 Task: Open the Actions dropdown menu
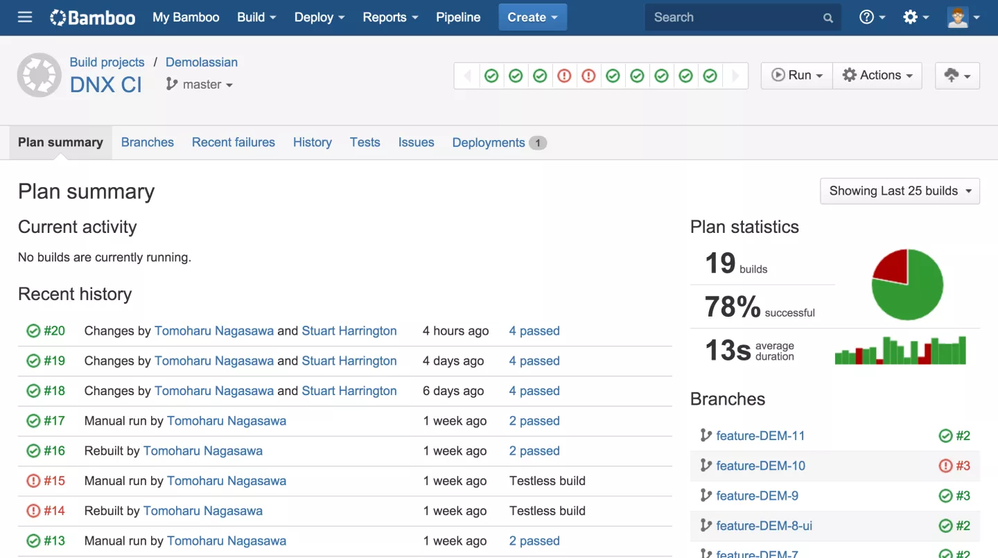coord(877,76)
